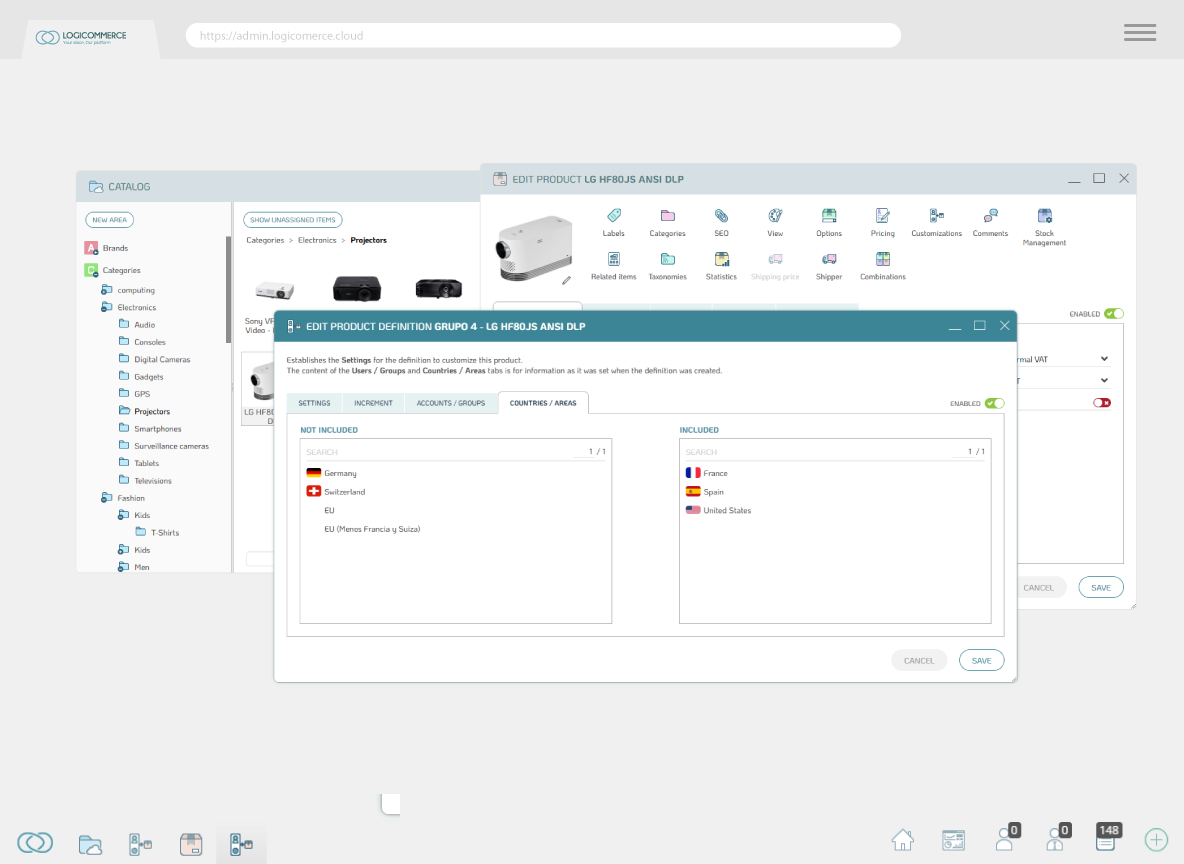Switch to the Accounts / Groups tab
The width and height of the screenshot is (1184, 864).
pyautogui.click(x=451, y=403)
